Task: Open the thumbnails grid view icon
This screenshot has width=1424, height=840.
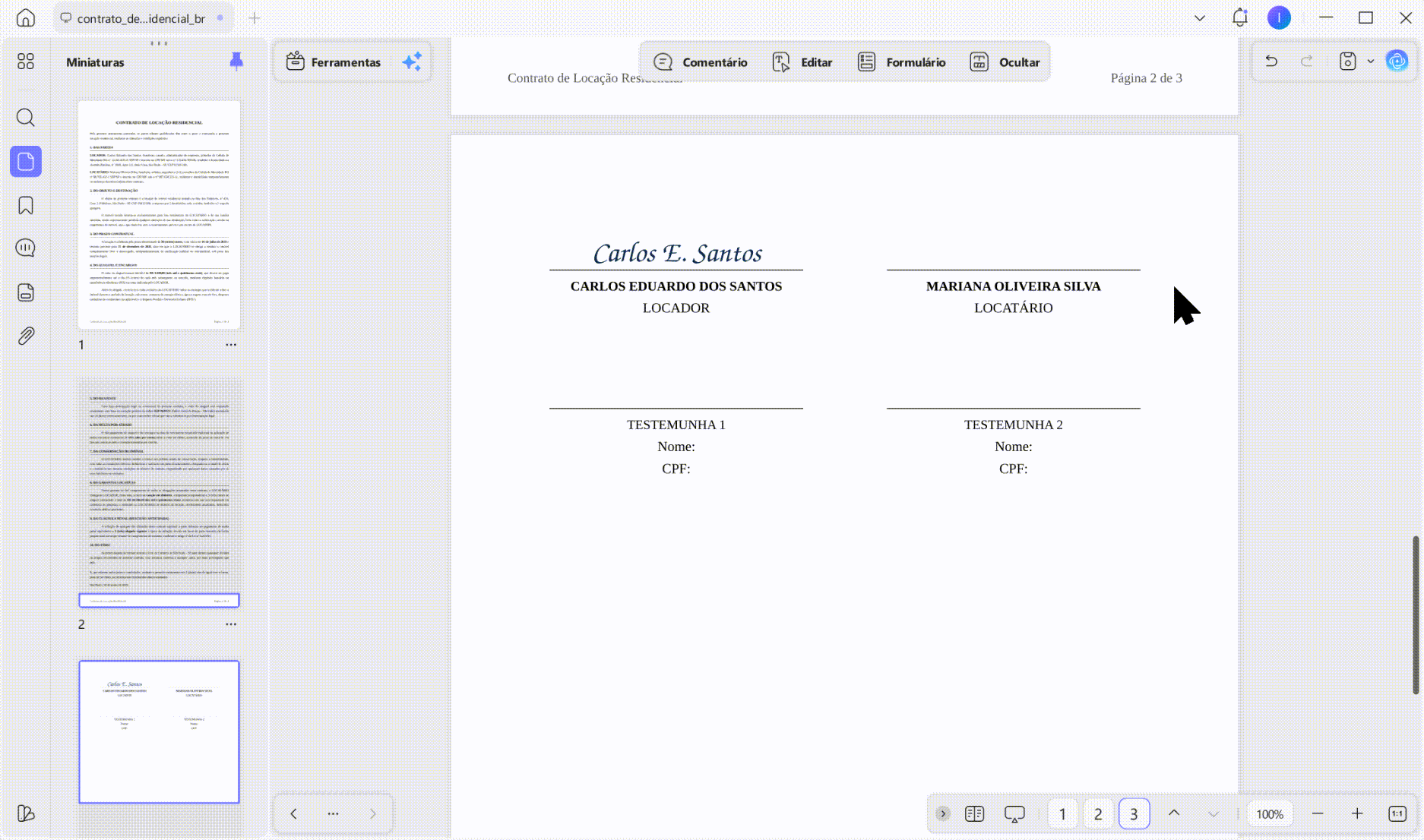Action: pos(26,62)
